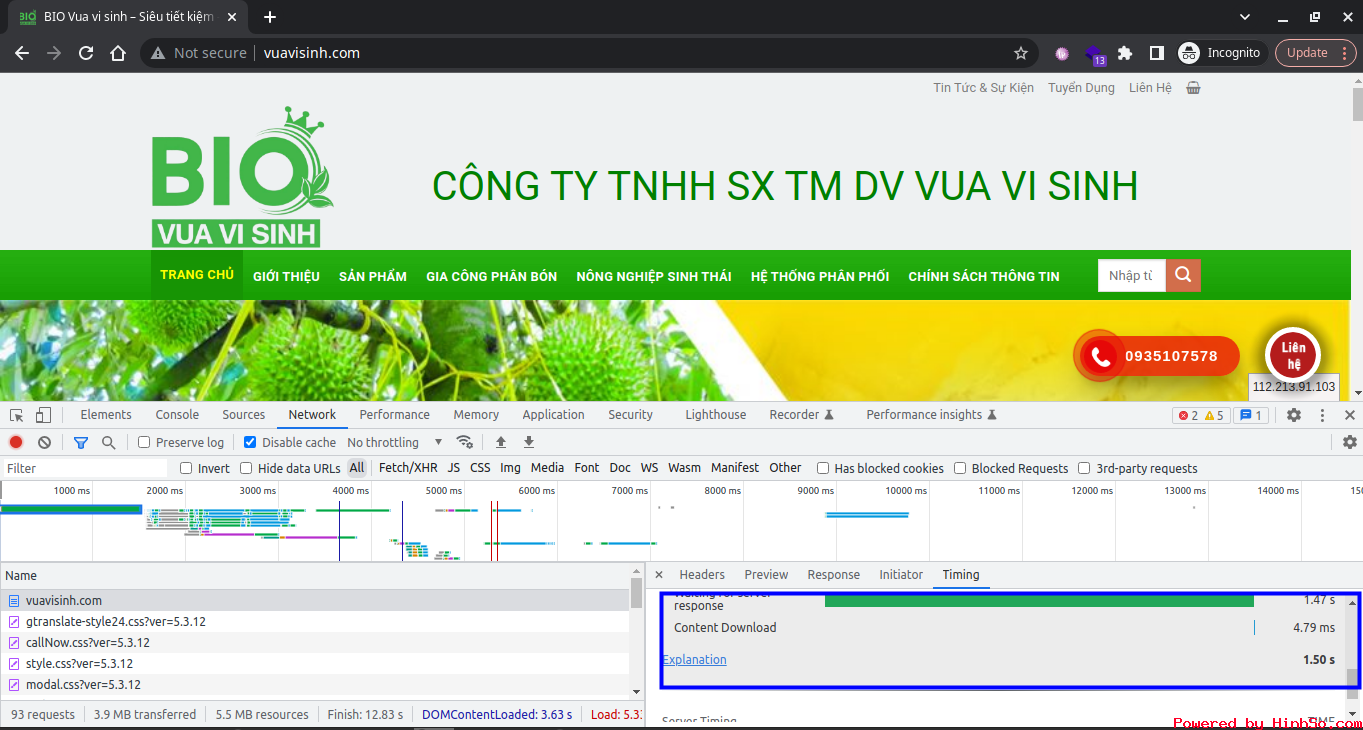Open the Extensions puzzle icon
The width and height of the screenshot is (1363, 730).
1125,53
